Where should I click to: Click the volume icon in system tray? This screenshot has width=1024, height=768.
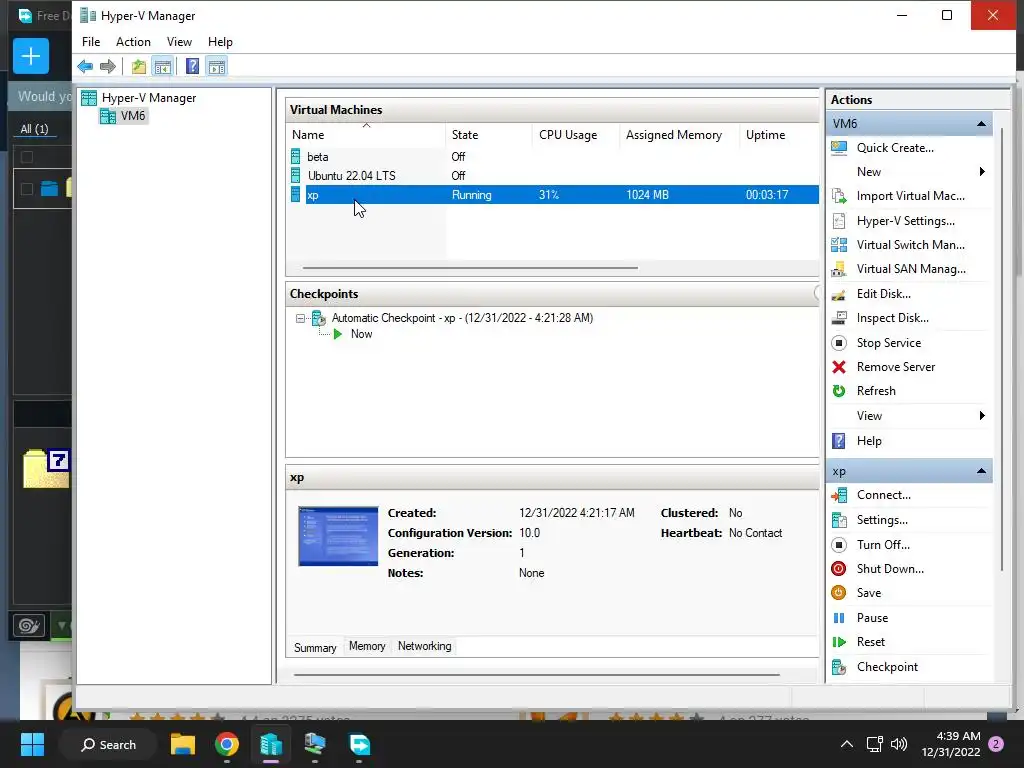pos(899,744)
